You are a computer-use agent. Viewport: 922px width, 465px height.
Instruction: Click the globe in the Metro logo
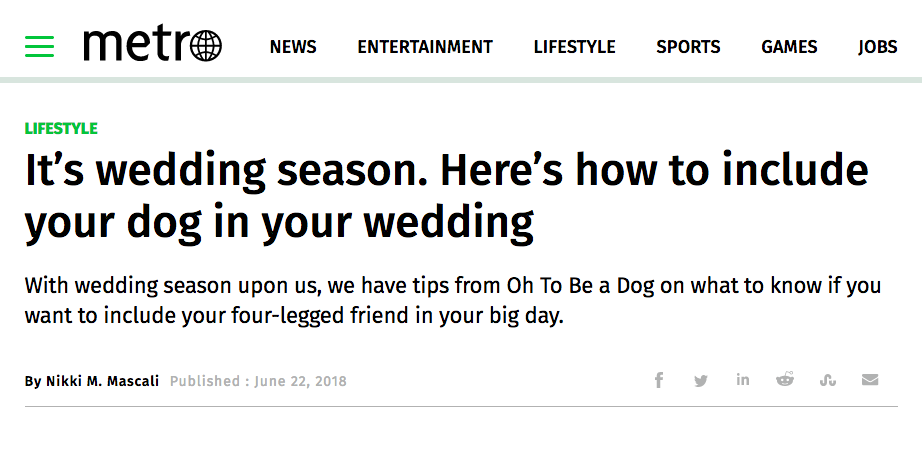pyautogui.click(x=206, y=46)
